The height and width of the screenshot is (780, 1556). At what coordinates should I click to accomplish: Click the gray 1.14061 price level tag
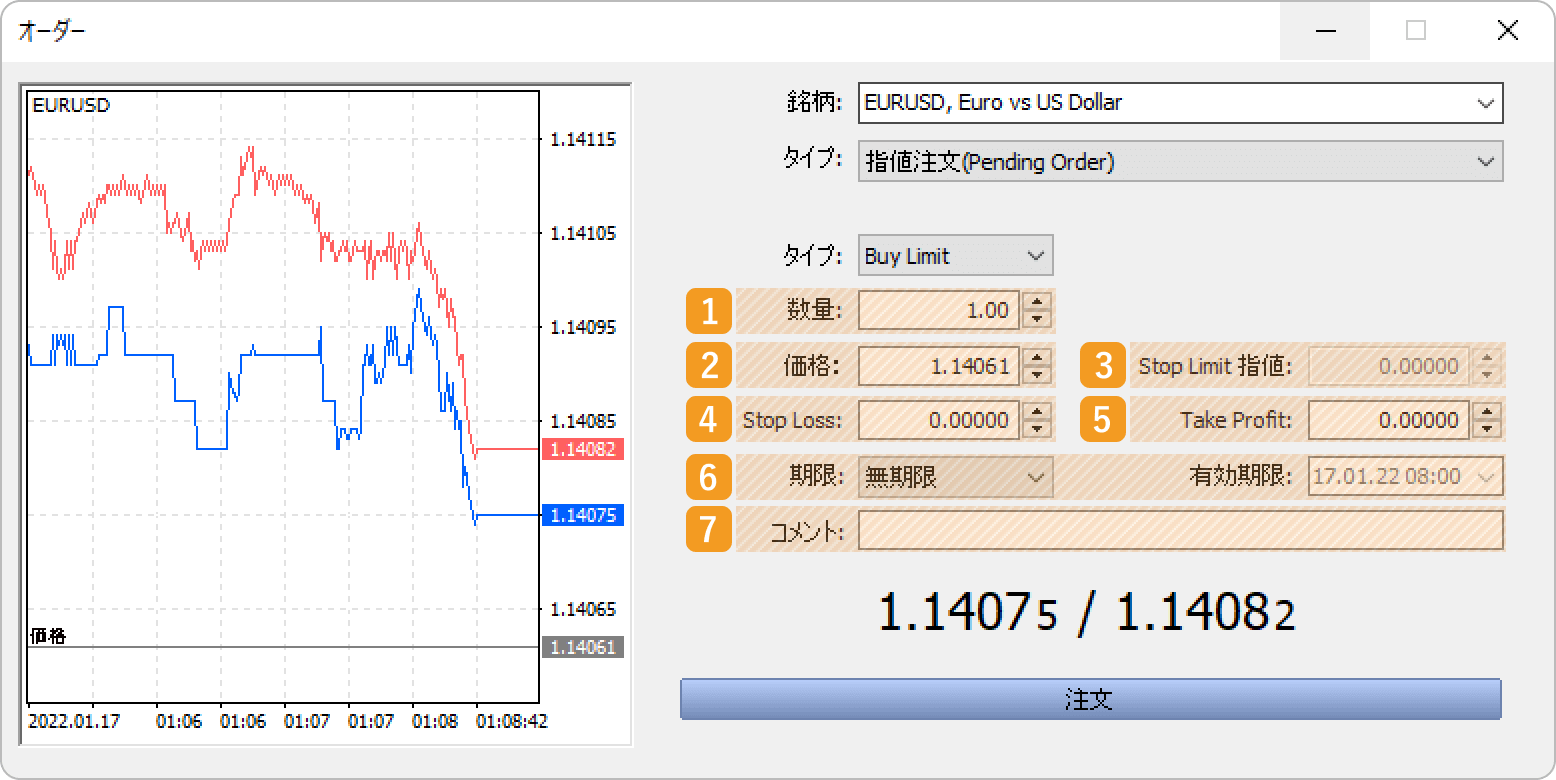click(582, 647)
